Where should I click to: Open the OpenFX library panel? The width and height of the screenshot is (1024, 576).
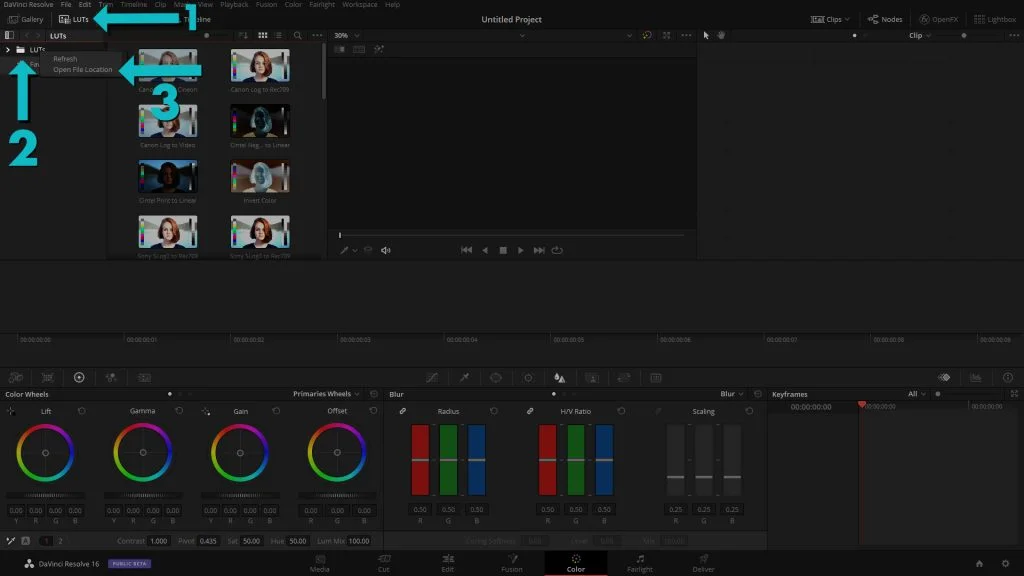[x=938, y=20]
